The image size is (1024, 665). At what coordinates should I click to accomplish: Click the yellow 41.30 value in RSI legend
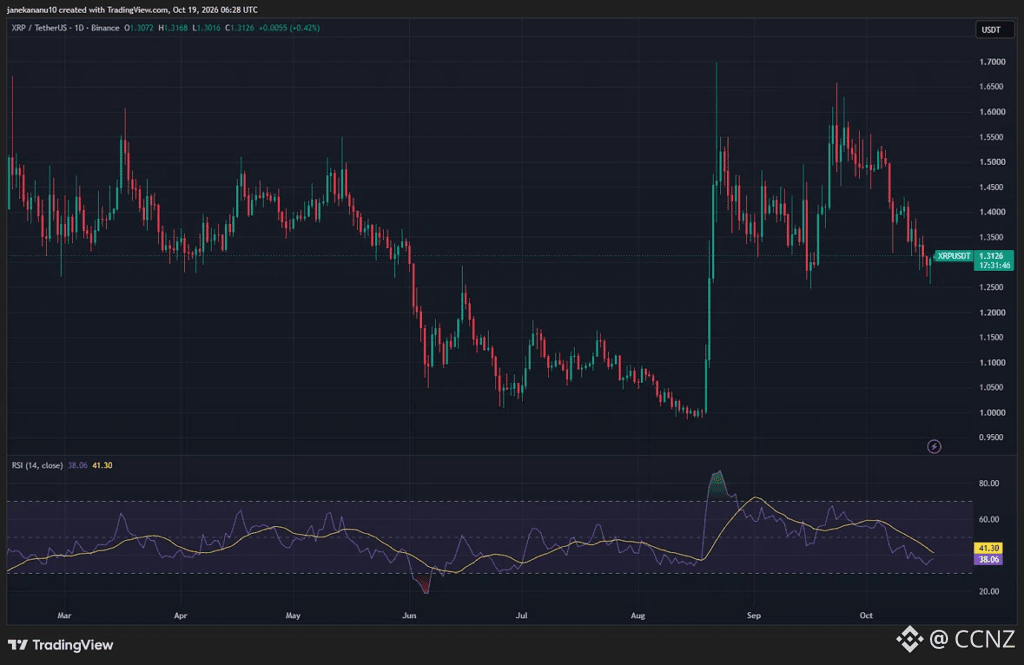[103, 465]
